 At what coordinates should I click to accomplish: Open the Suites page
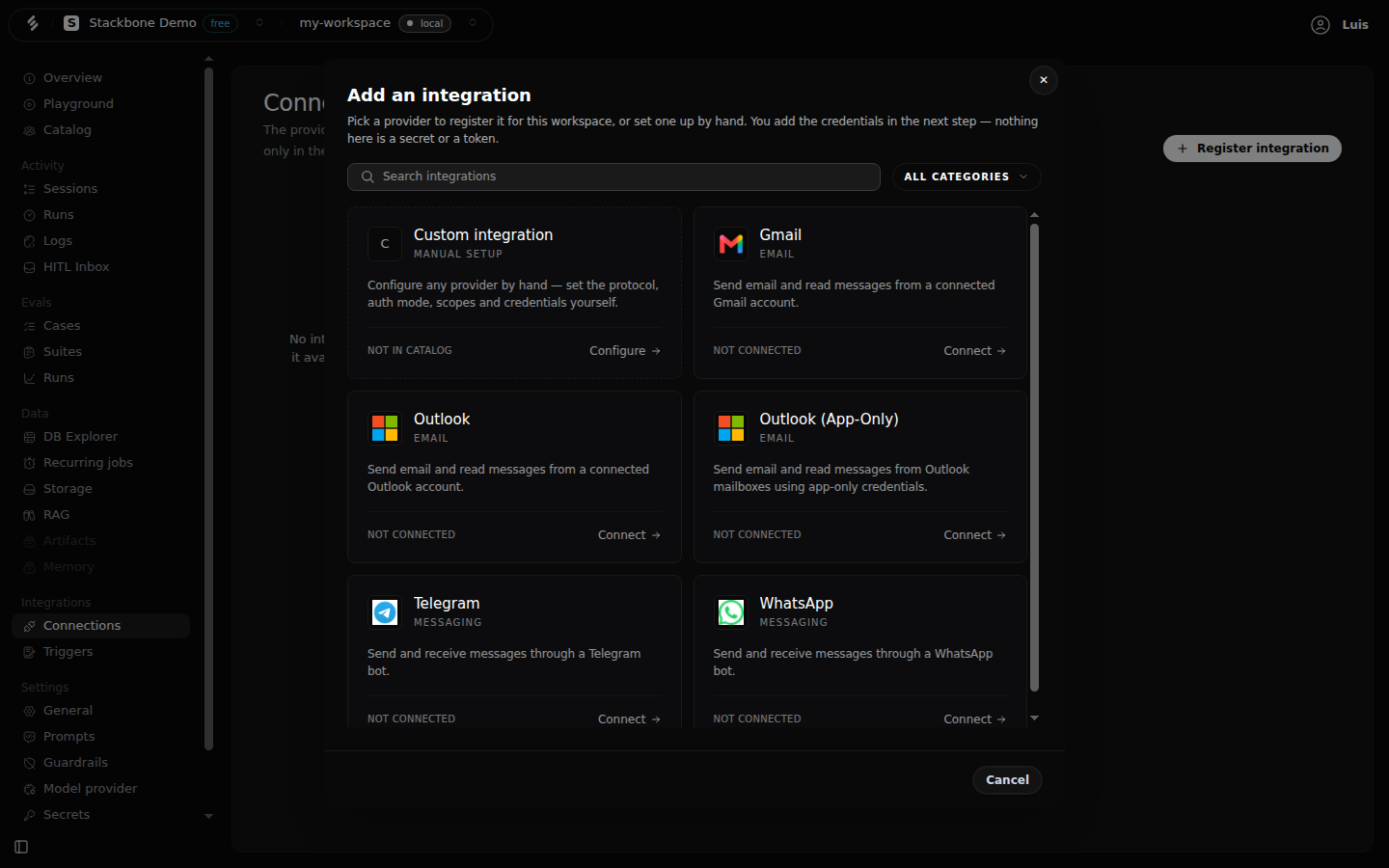pos(101,352)
